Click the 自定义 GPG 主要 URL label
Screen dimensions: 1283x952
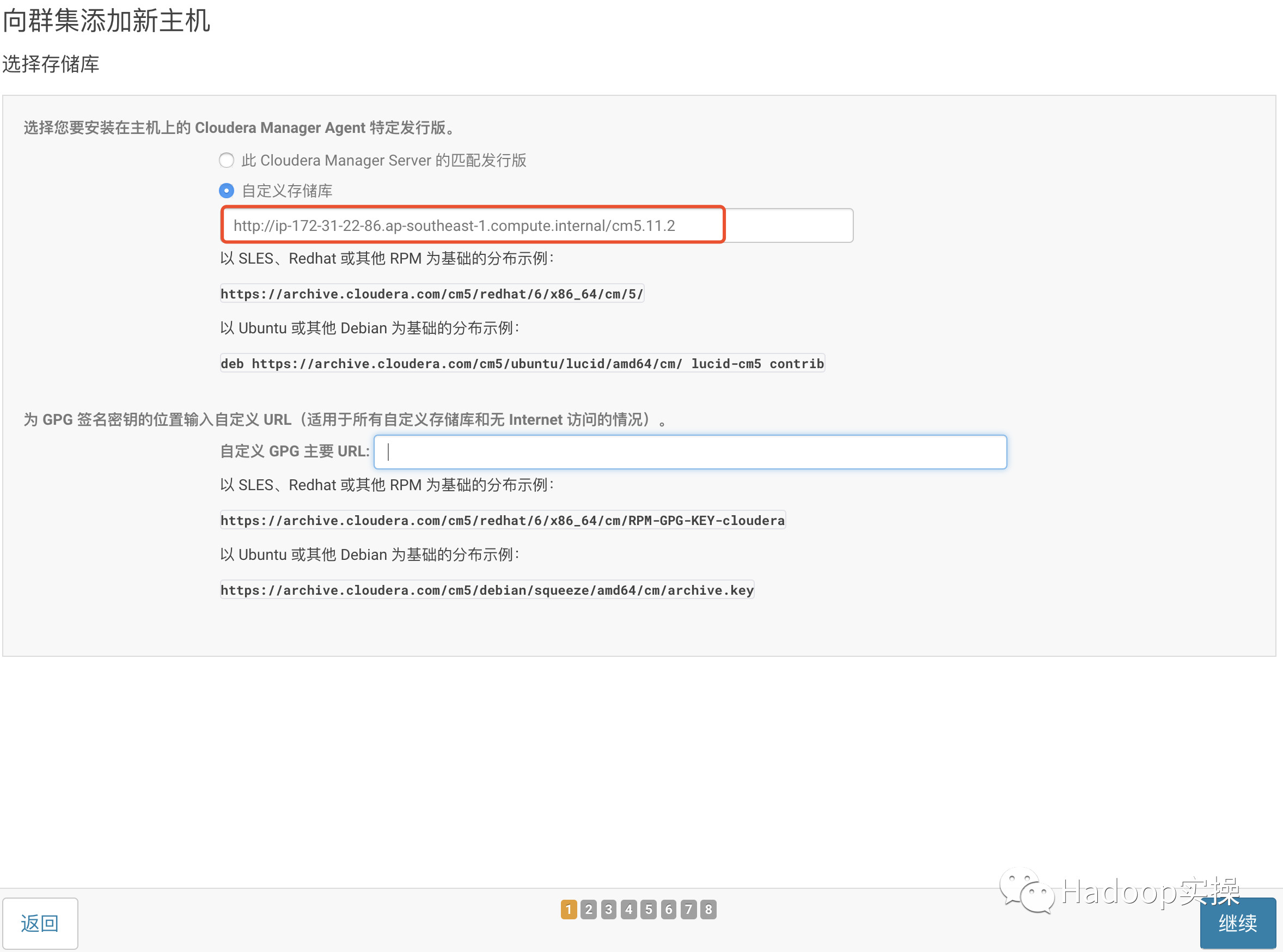point(295,451)
